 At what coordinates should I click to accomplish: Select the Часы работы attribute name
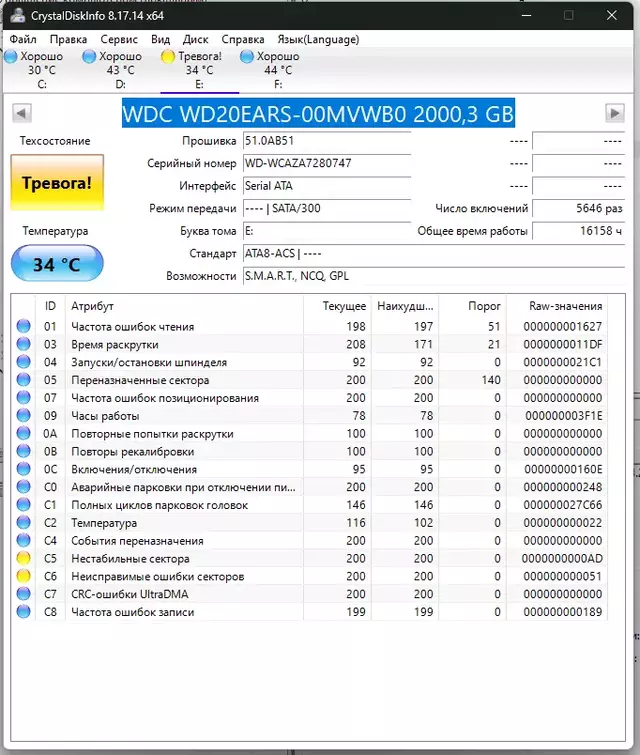(x=105, y=416)
